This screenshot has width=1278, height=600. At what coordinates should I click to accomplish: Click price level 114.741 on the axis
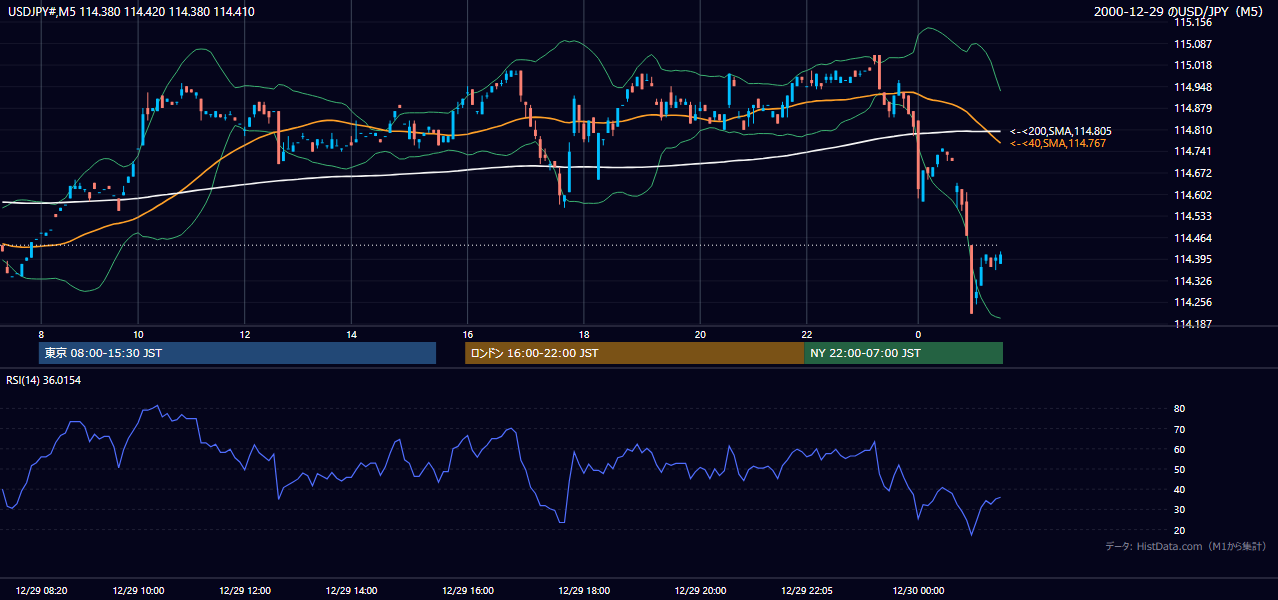pyautogui.click(x=1193, y=151)
